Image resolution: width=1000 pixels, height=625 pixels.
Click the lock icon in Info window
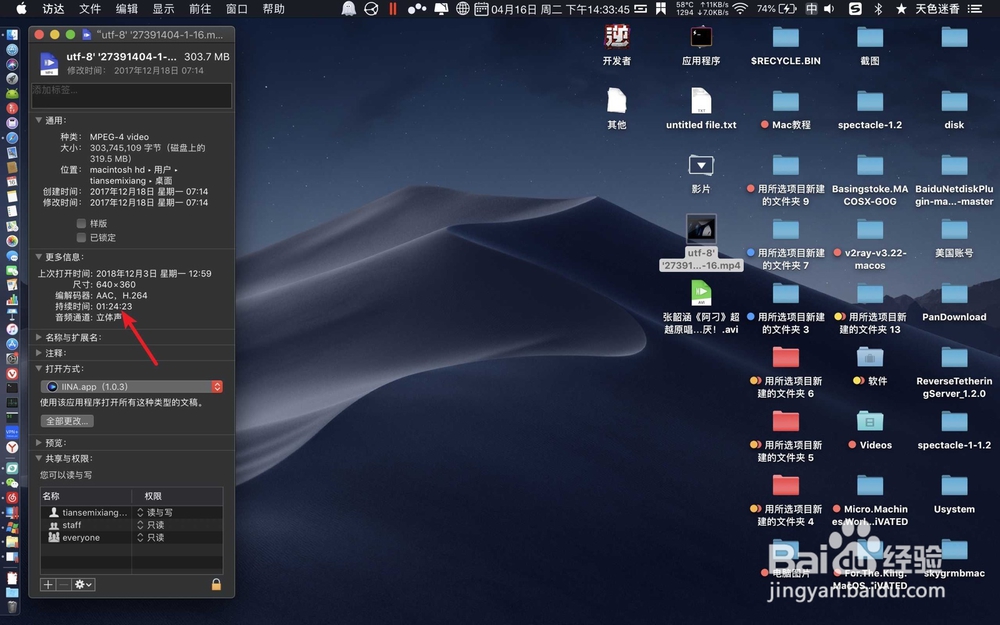216,584
